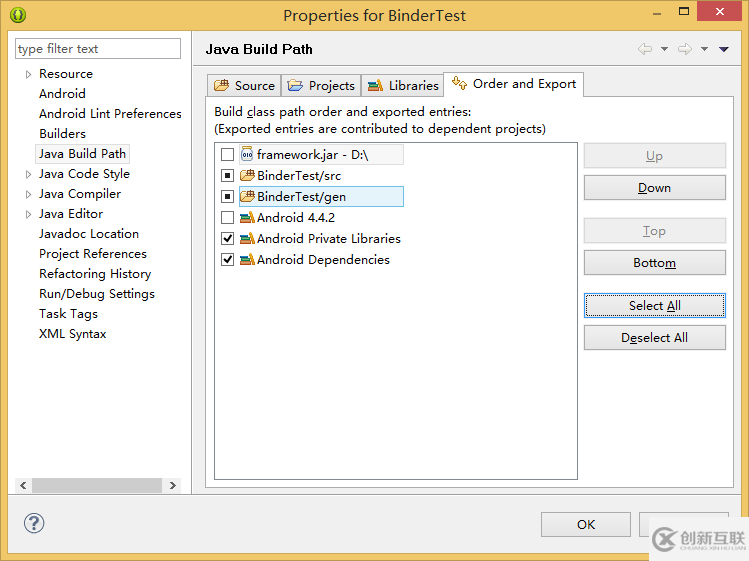Screen dimensions: 749x561
Task: Select the Resource tree item
Action: coord(66,74)
